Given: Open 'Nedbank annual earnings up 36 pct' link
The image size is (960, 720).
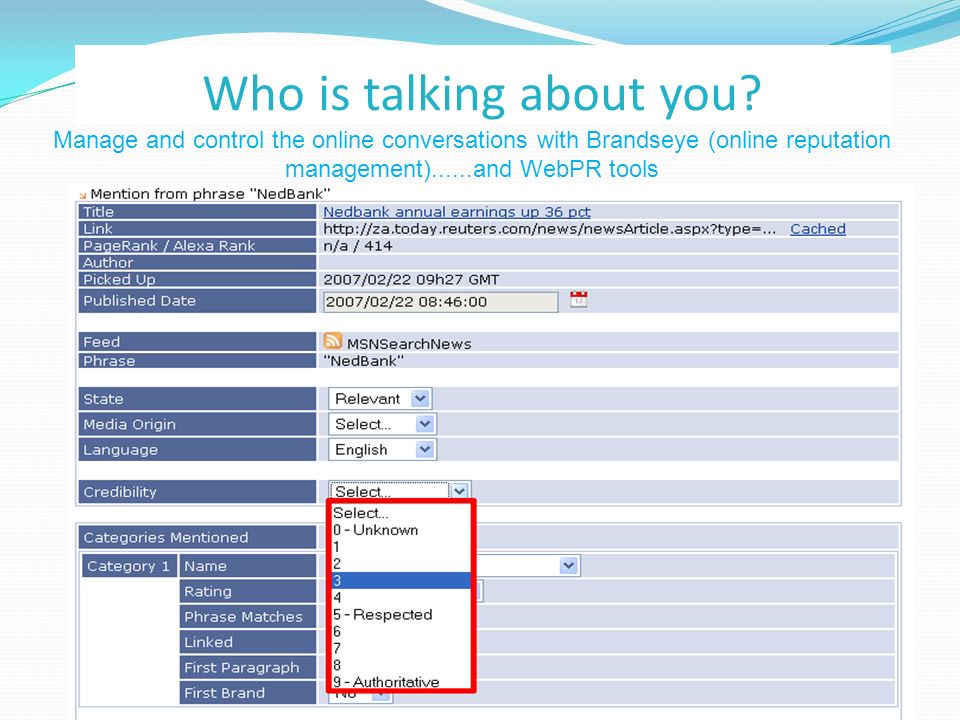Looking at the screenshot, I should pyautogui.click(x=457, y=212).
